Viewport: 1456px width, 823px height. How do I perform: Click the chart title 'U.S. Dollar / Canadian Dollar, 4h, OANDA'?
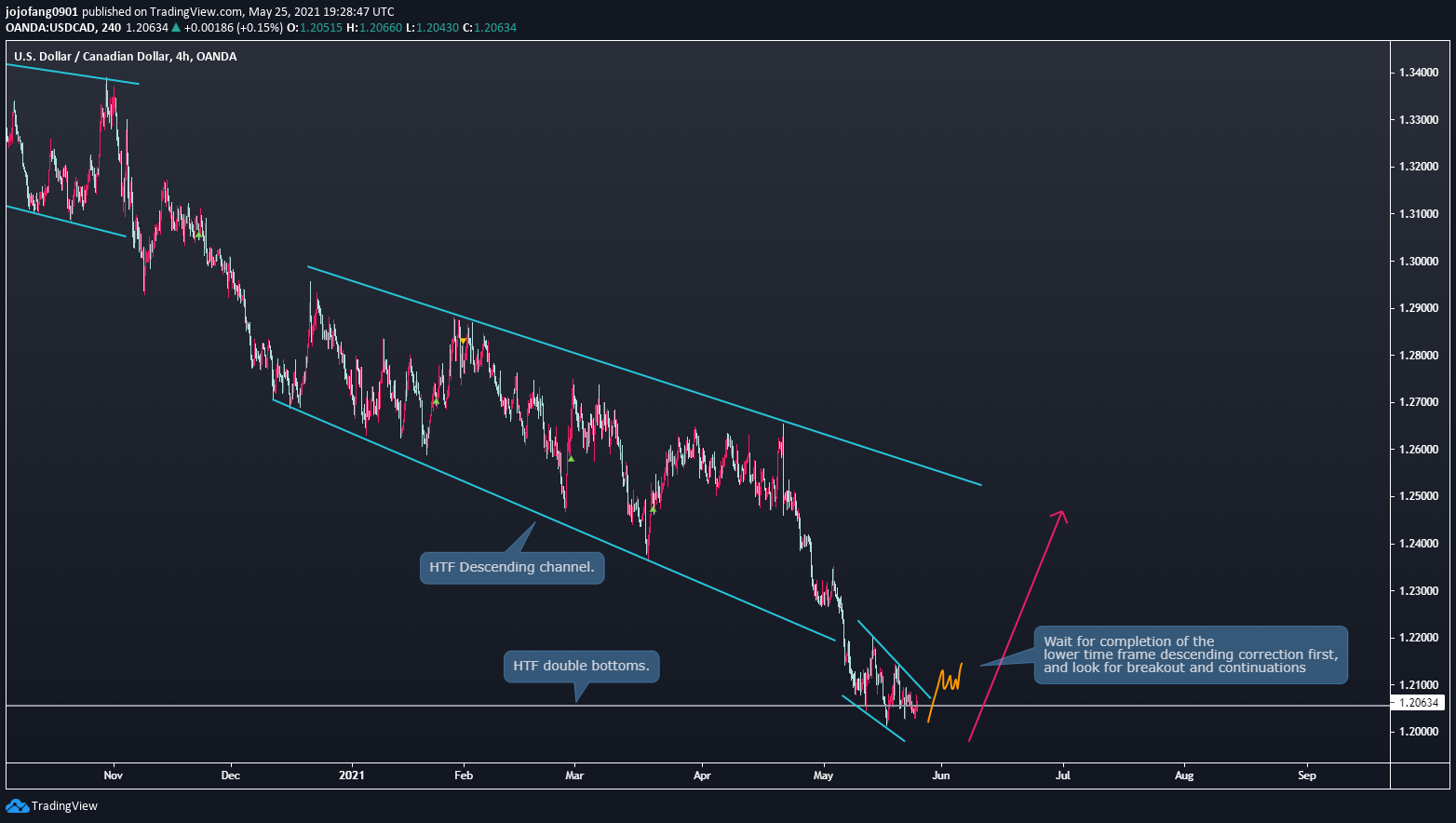(125, 57)
